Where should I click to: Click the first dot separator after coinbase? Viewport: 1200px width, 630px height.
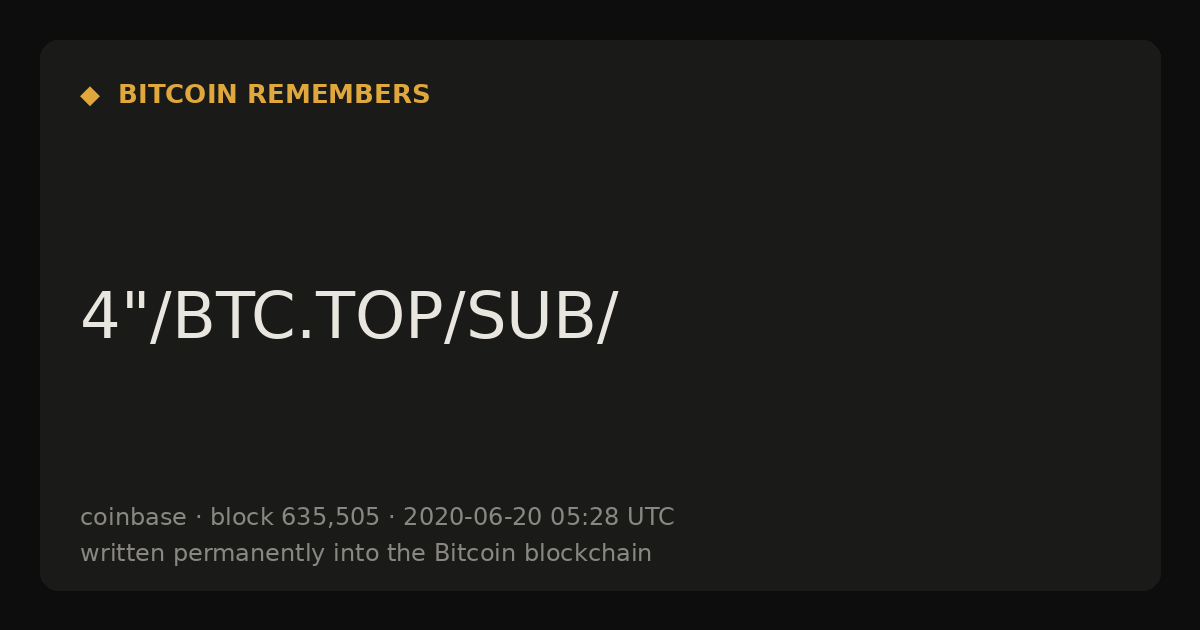pyautogui.click(x=198, y=518)
